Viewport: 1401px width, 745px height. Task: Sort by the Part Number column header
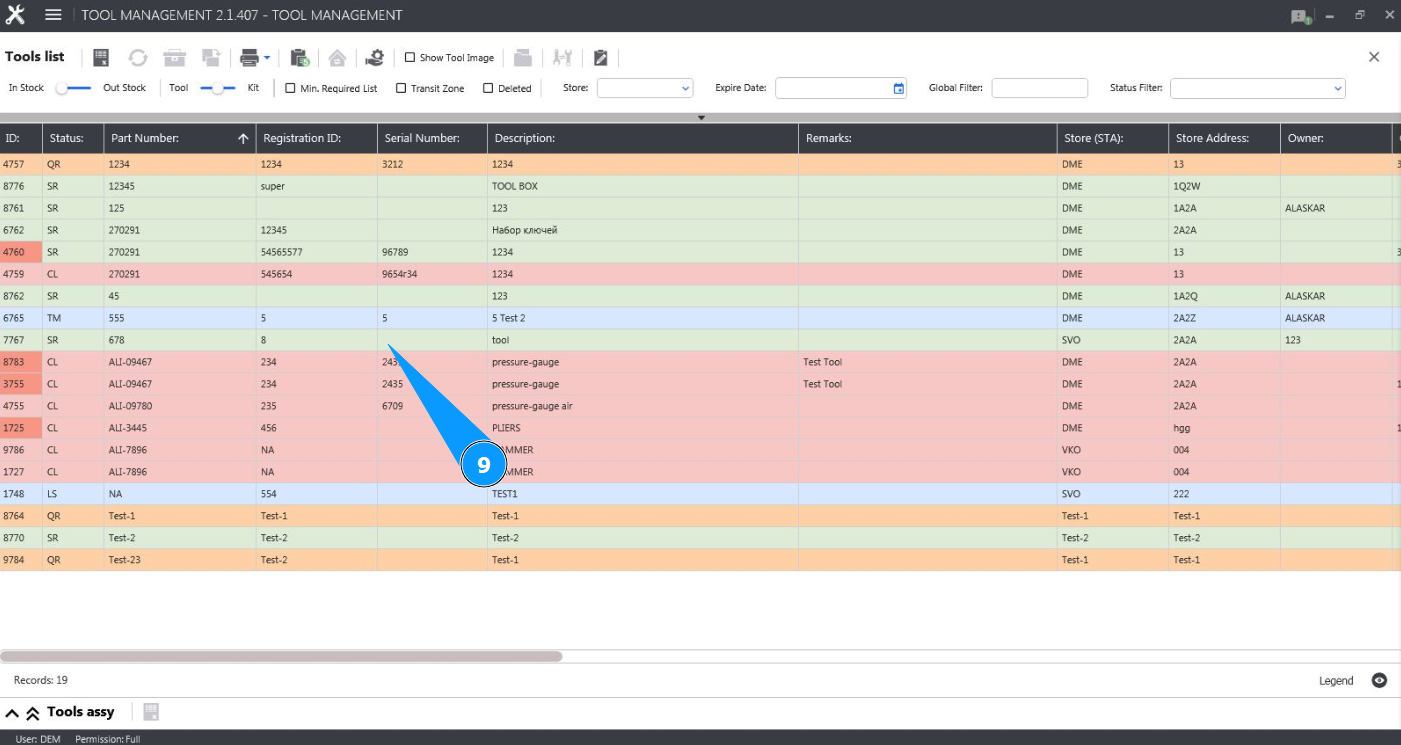point(179,138)
